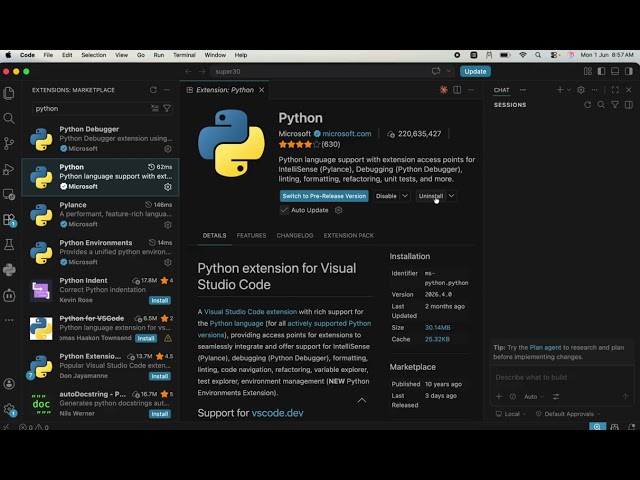The width and height of the screenshot is (640, 480).
Task: Open Extensions Marketplace more actions menu
Action: coord(167,90)
